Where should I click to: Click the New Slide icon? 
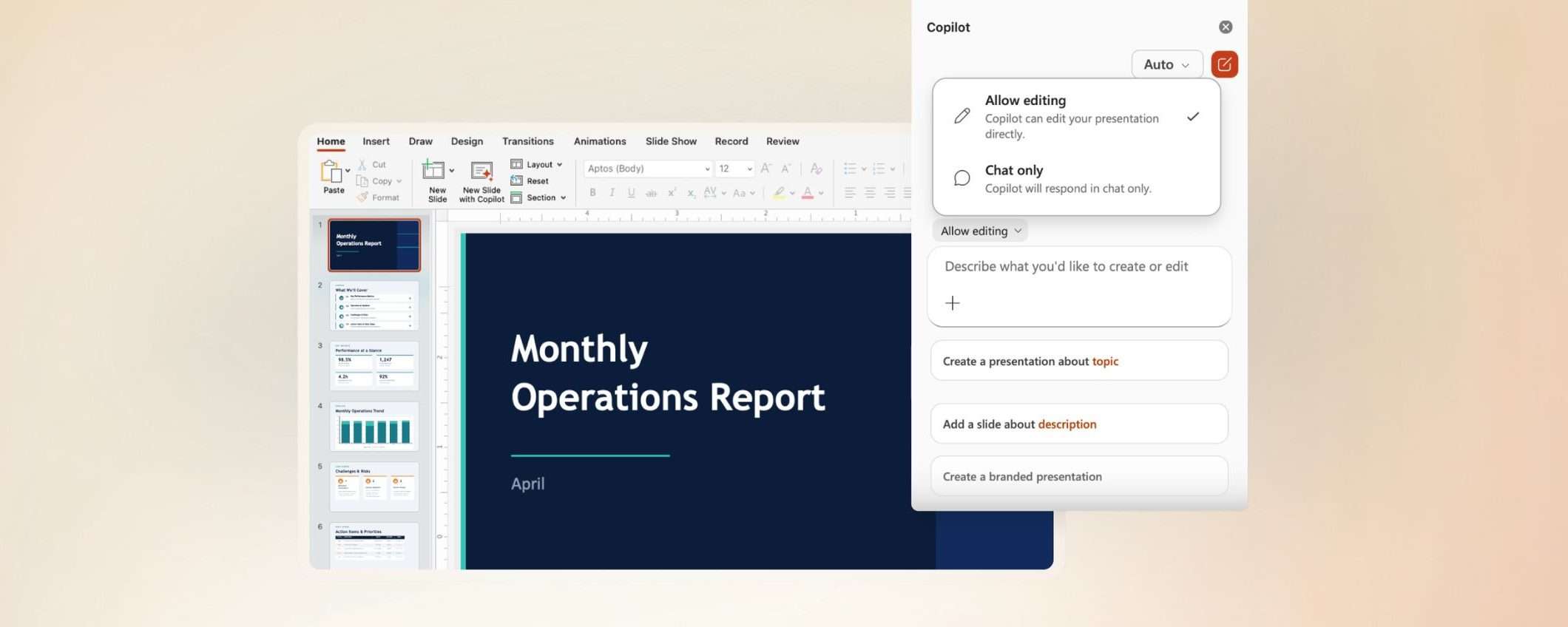[433, 171]
